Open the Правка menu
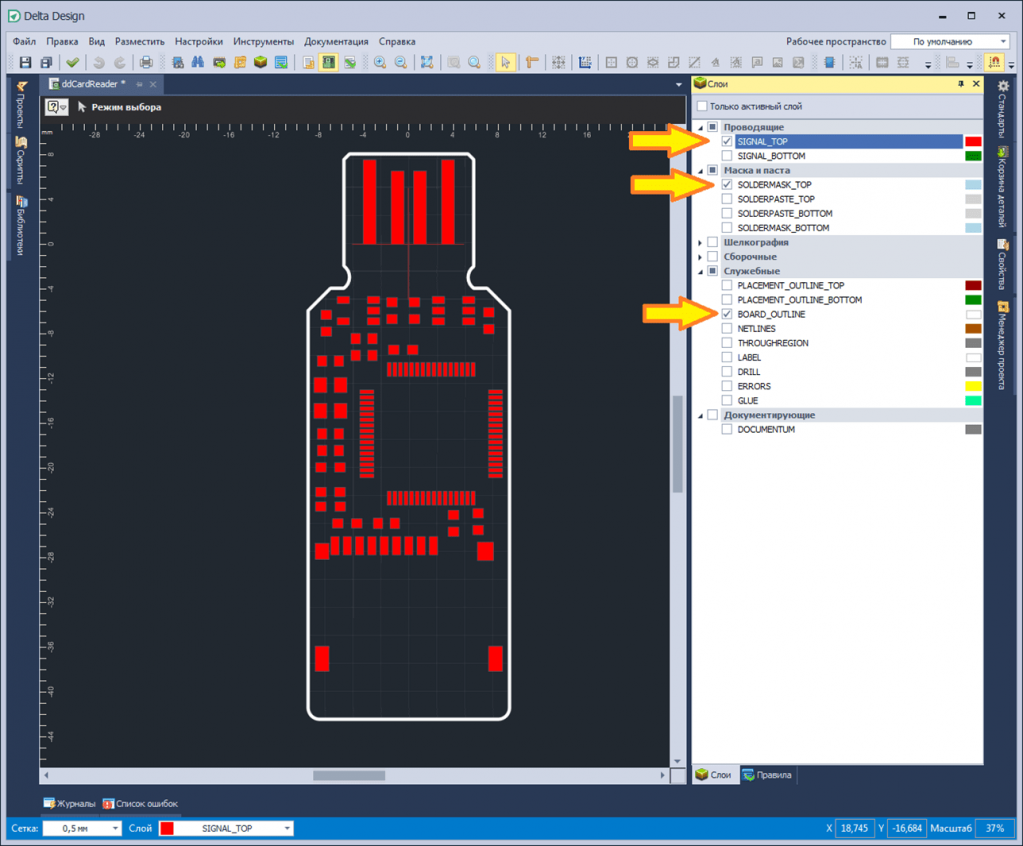Screen dimensions: 1023x846 coord(62,42)
